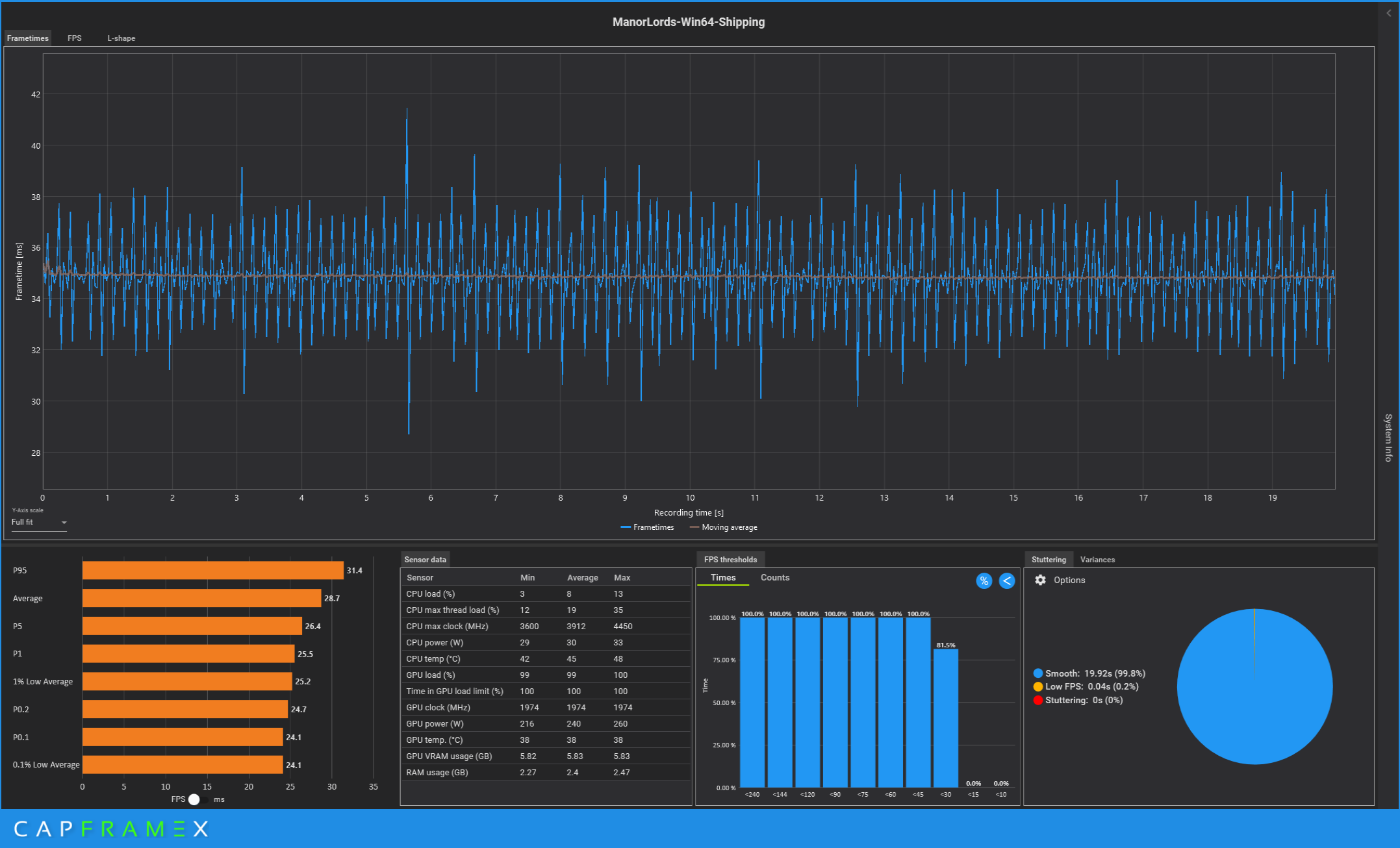The image size is (1400, 848).
Task: Click the Options gear icon
Action: click(1040, 580)
